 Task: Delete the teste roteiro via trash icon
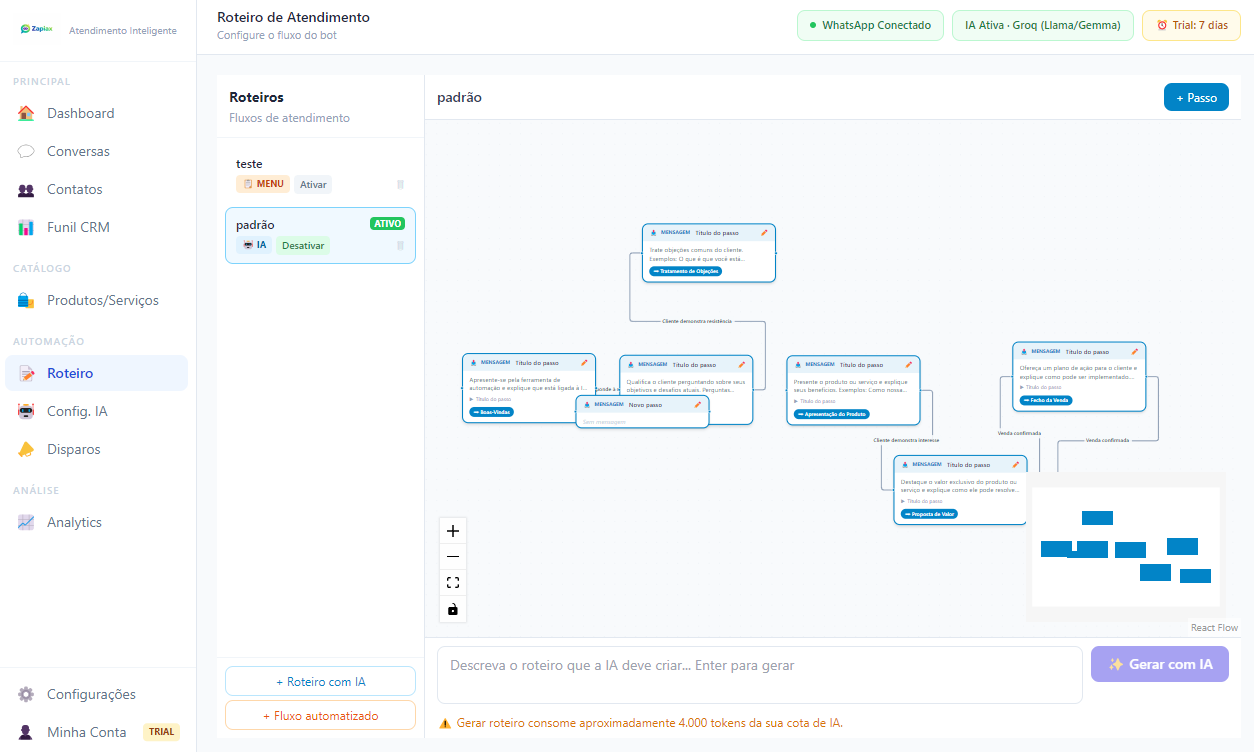pyautogui.click(x=400, y=185)
